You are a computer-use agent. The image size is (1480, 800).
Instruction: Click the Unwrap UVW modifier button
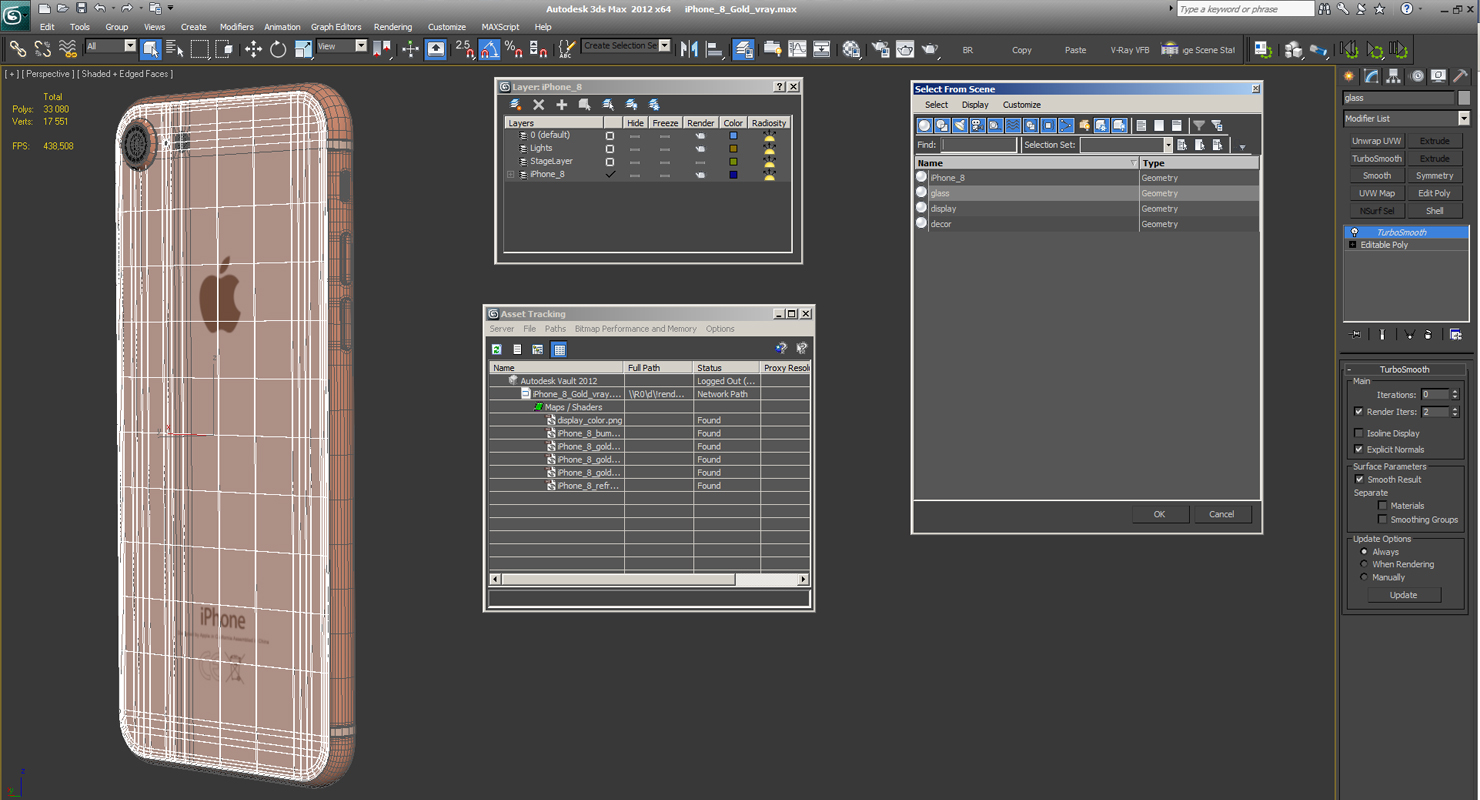point(1377,141)
